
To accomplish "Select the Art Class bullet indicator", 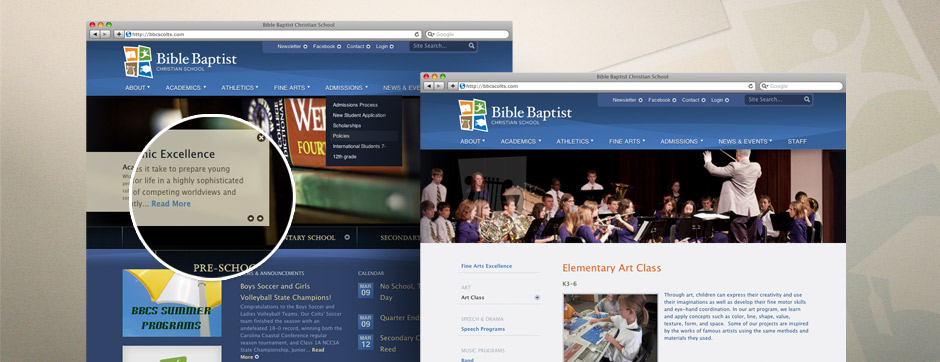I will coord(537,297).
